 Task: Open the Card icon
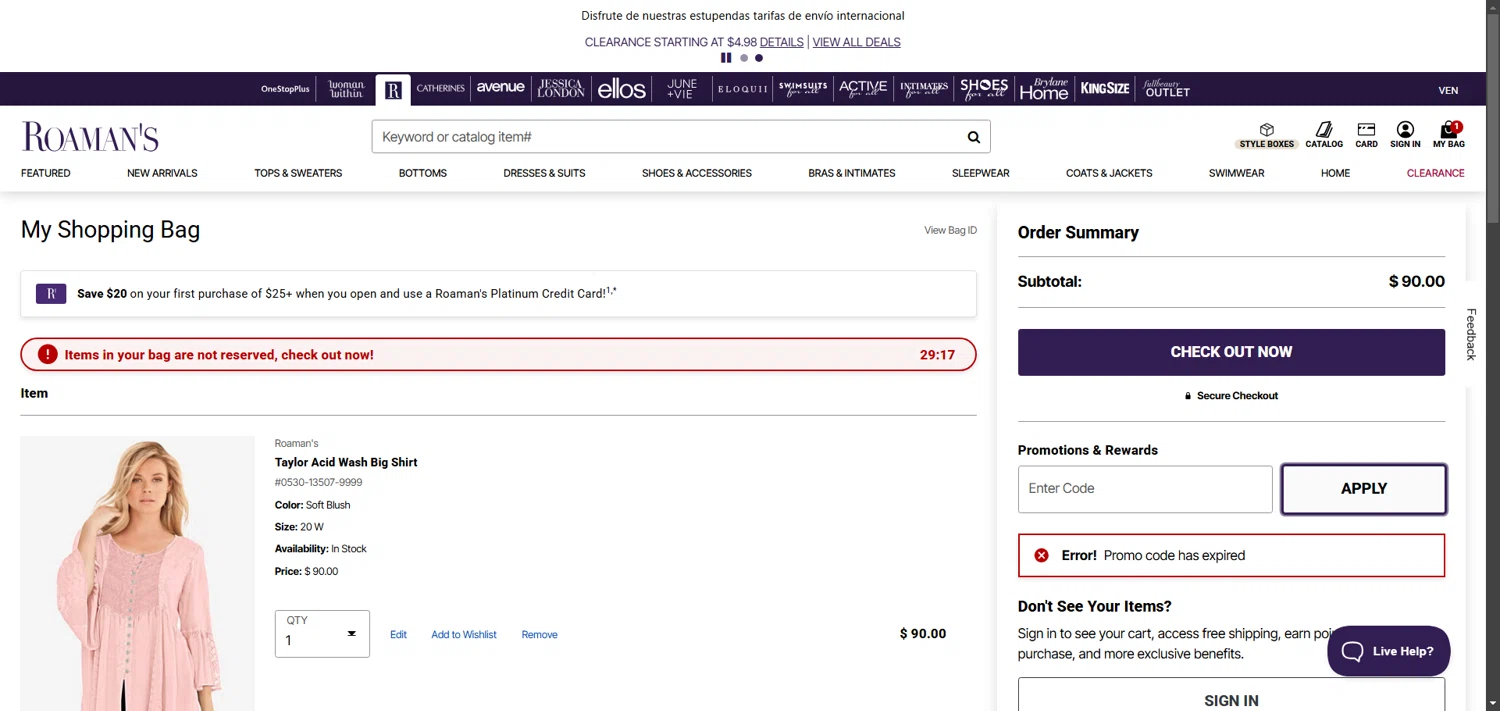click(1366, 135)
